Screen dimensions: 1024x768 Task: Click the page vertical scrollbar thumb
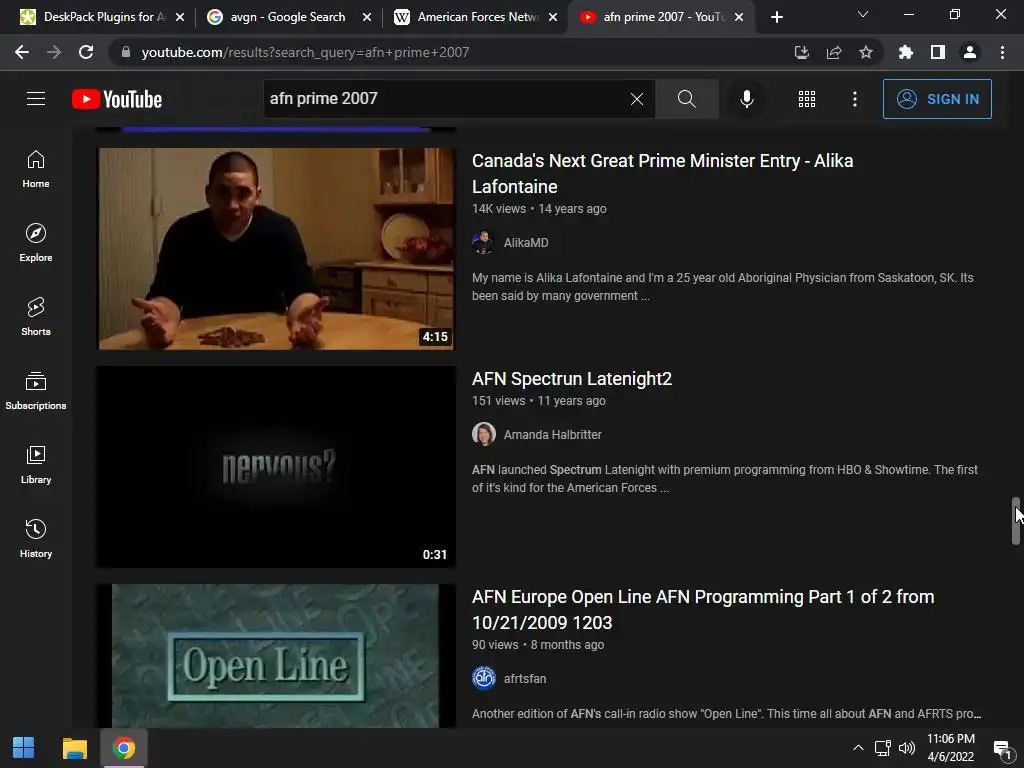point(1016,520)
